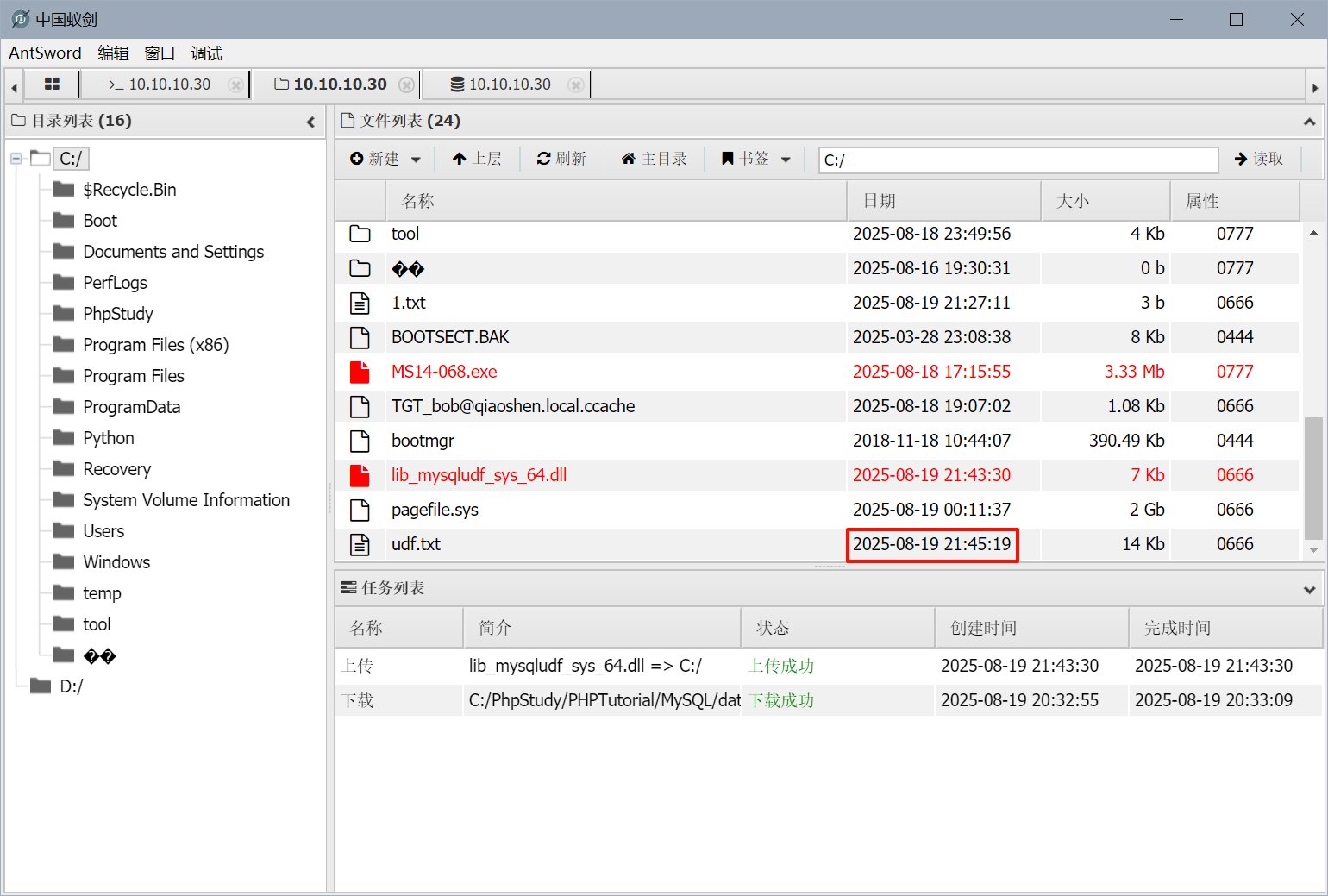
Task: Close the database tab for 10.10.10.30
Action: (x=575, y=85)
